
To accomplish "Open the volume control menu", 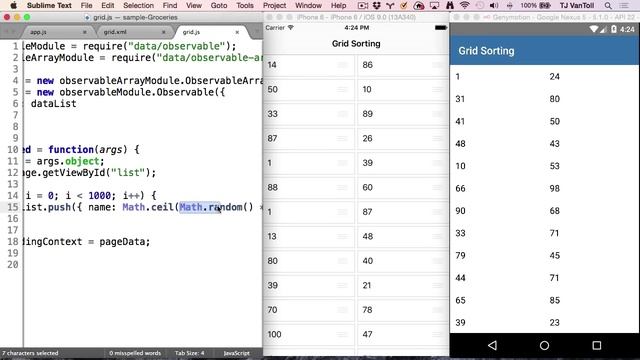I will pyautogui.click(x=494, y=5).
